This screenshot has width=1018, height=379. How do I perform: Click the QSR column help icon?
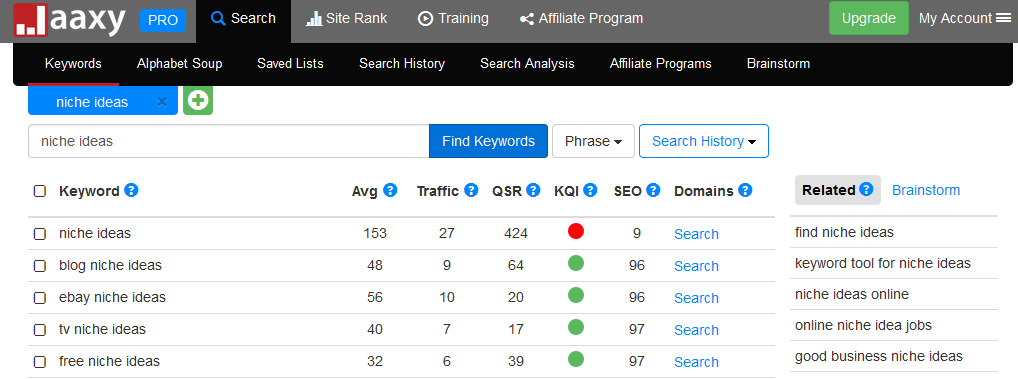click(x=534, y=191)
